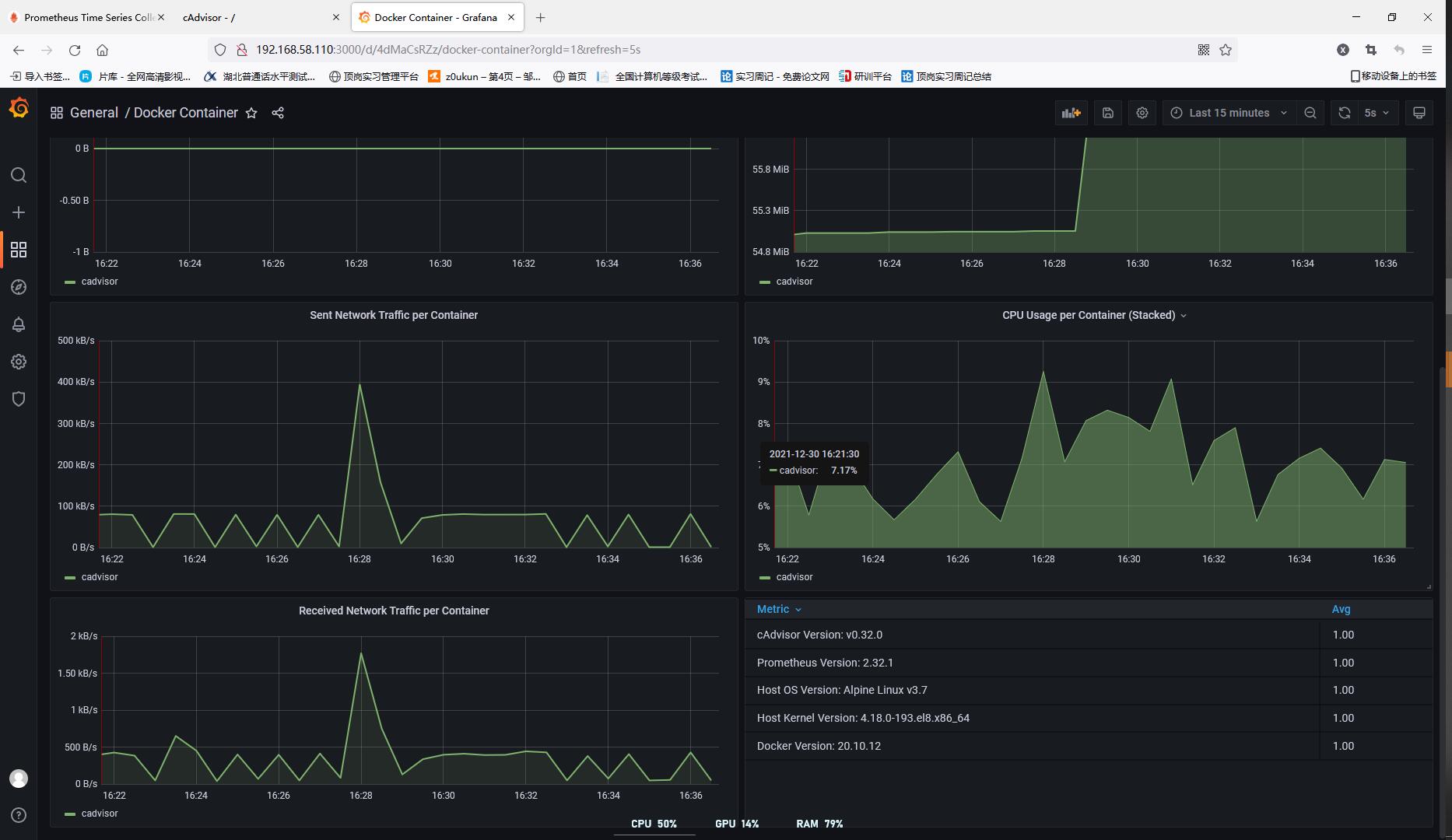The image size is (1452, 840).
Task: Click the CPU Usage panel resize handle
Action: (1429, 586)
